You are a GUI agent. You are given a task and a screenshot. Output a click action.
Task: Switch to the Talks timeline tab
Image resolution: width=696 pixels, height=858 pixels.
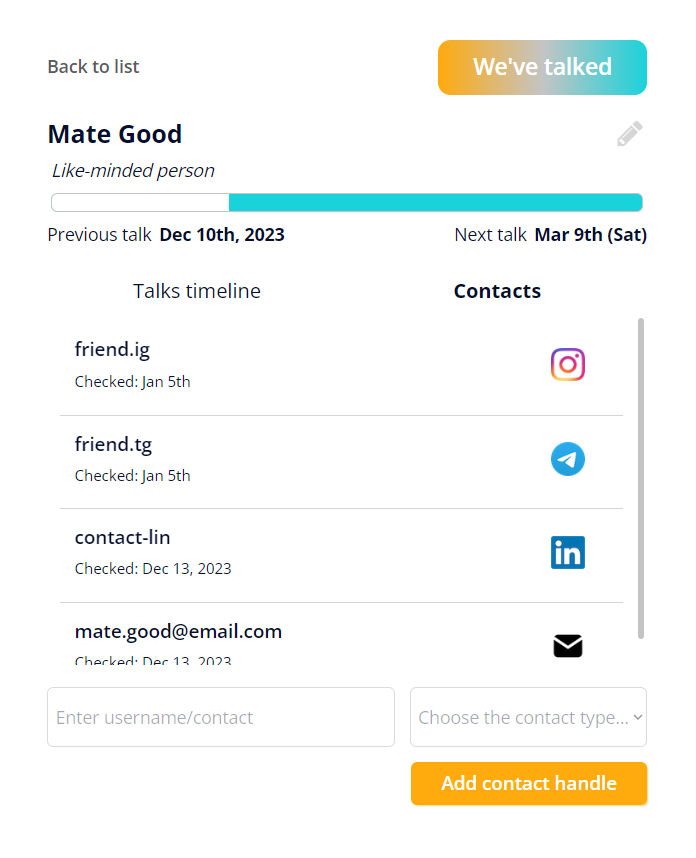pos(197,291)
